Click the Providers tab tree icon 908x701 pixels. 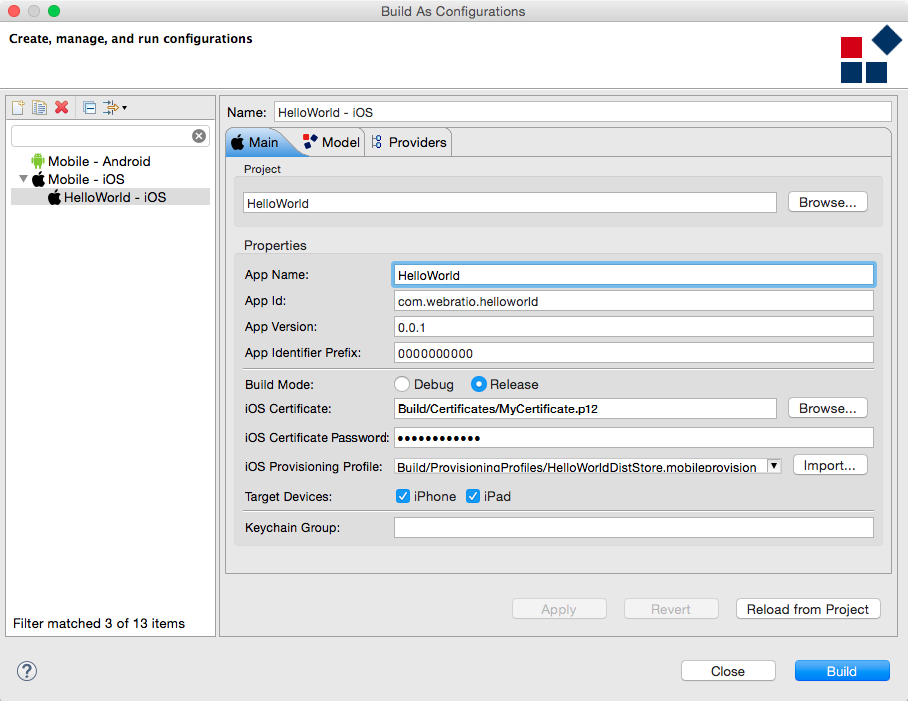[376, 142]
